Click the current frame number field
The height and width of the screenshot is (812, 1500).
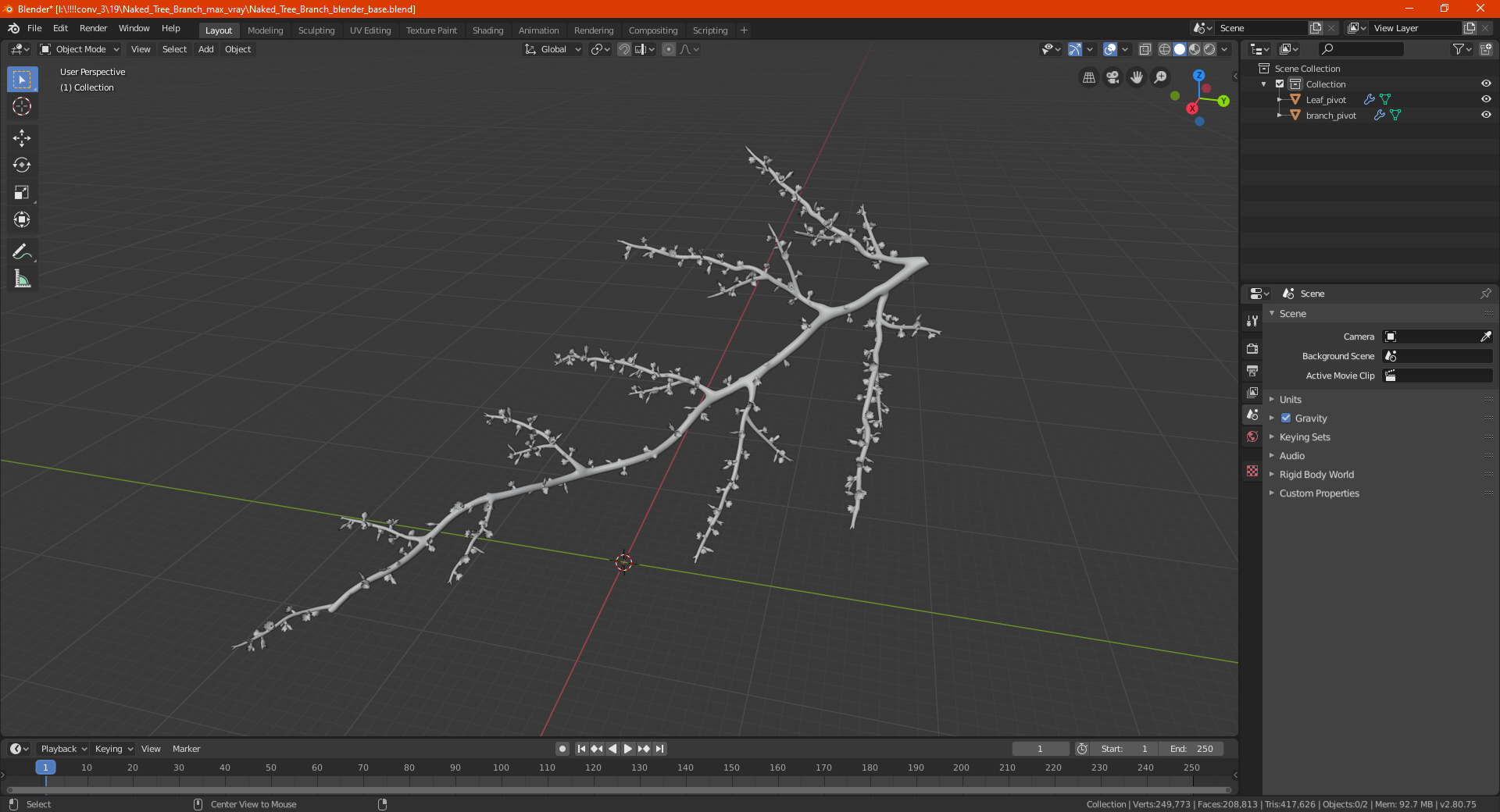click(1040, 749)
